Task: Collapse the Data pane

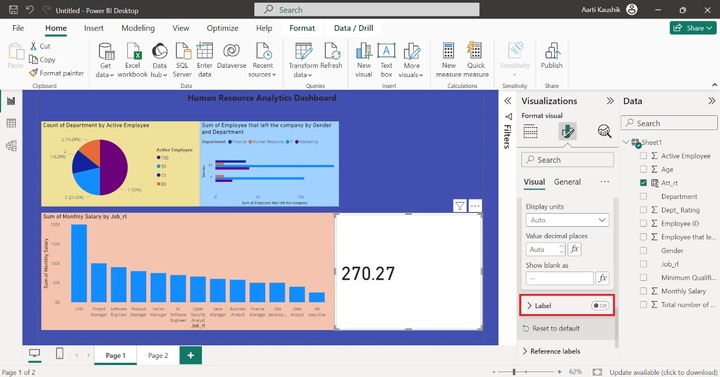Action: pyautogui.click(x=711, y=101)
